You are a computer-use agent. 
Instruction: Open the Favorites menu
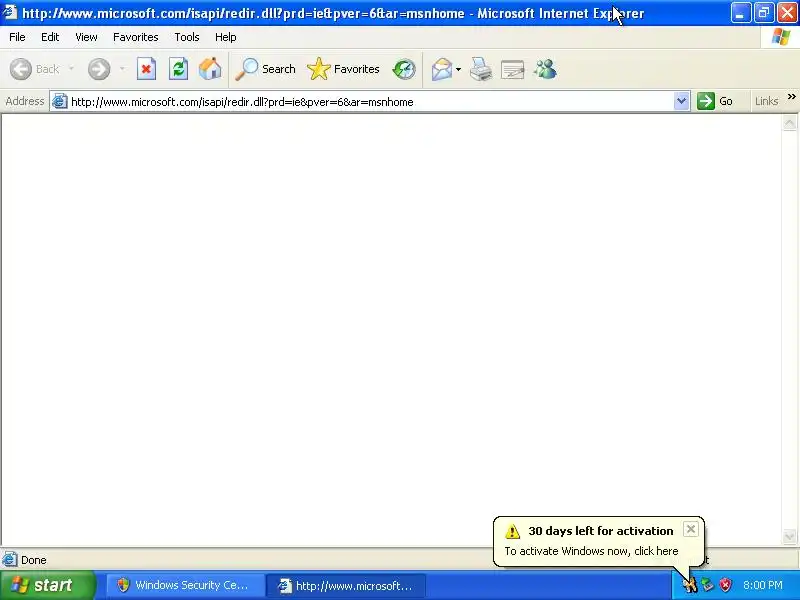tap(135, 37)
